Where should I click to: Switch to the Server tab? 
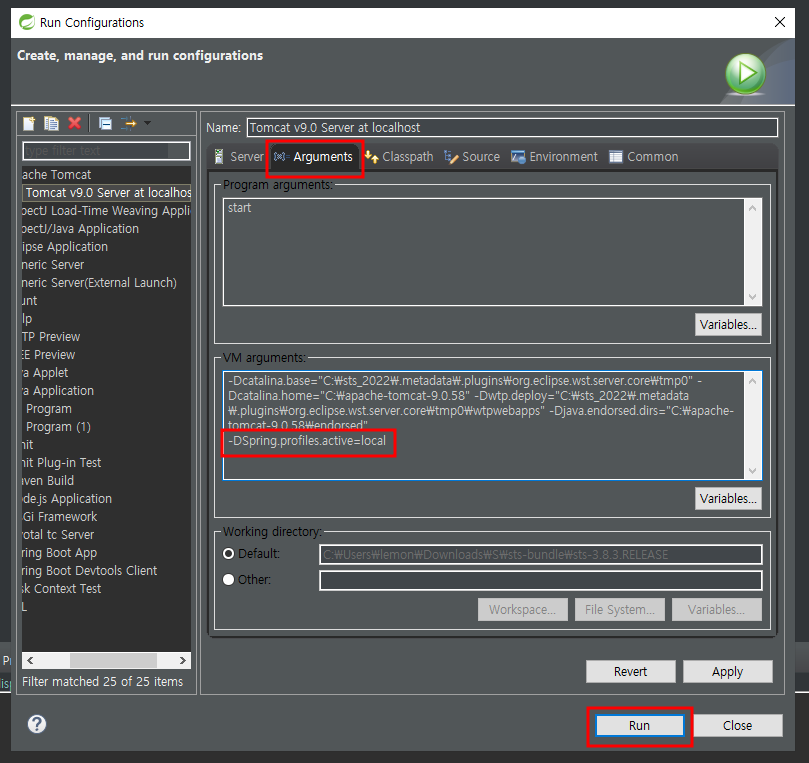pos(239,157)
